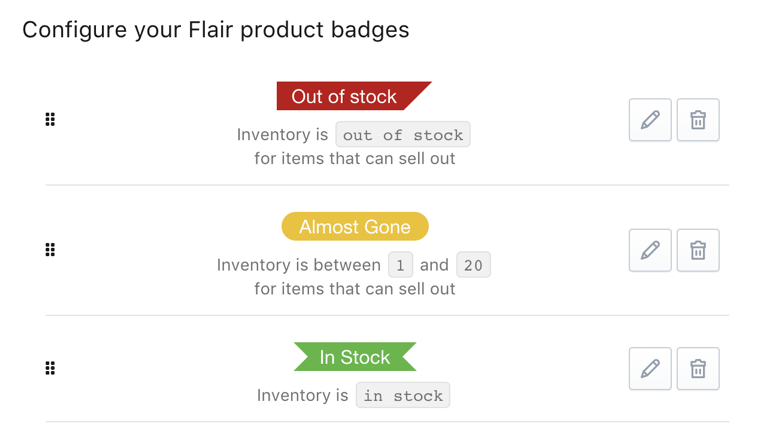The image size is (775, 431).
Task: Delete the Out of stock badge
Action: (x=698, y=120)
